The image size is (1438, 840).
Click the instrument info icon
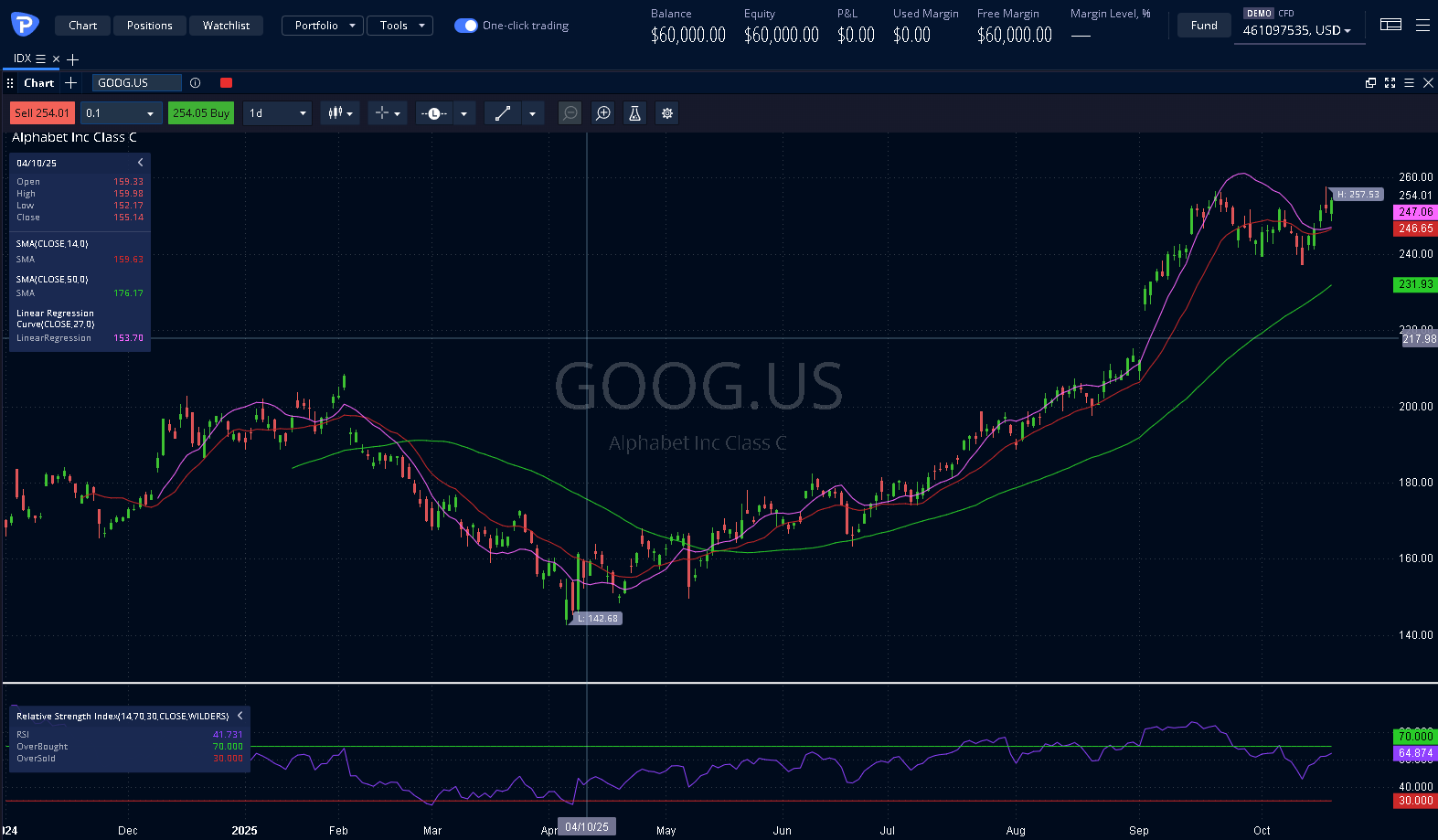[x=196, y=83]
